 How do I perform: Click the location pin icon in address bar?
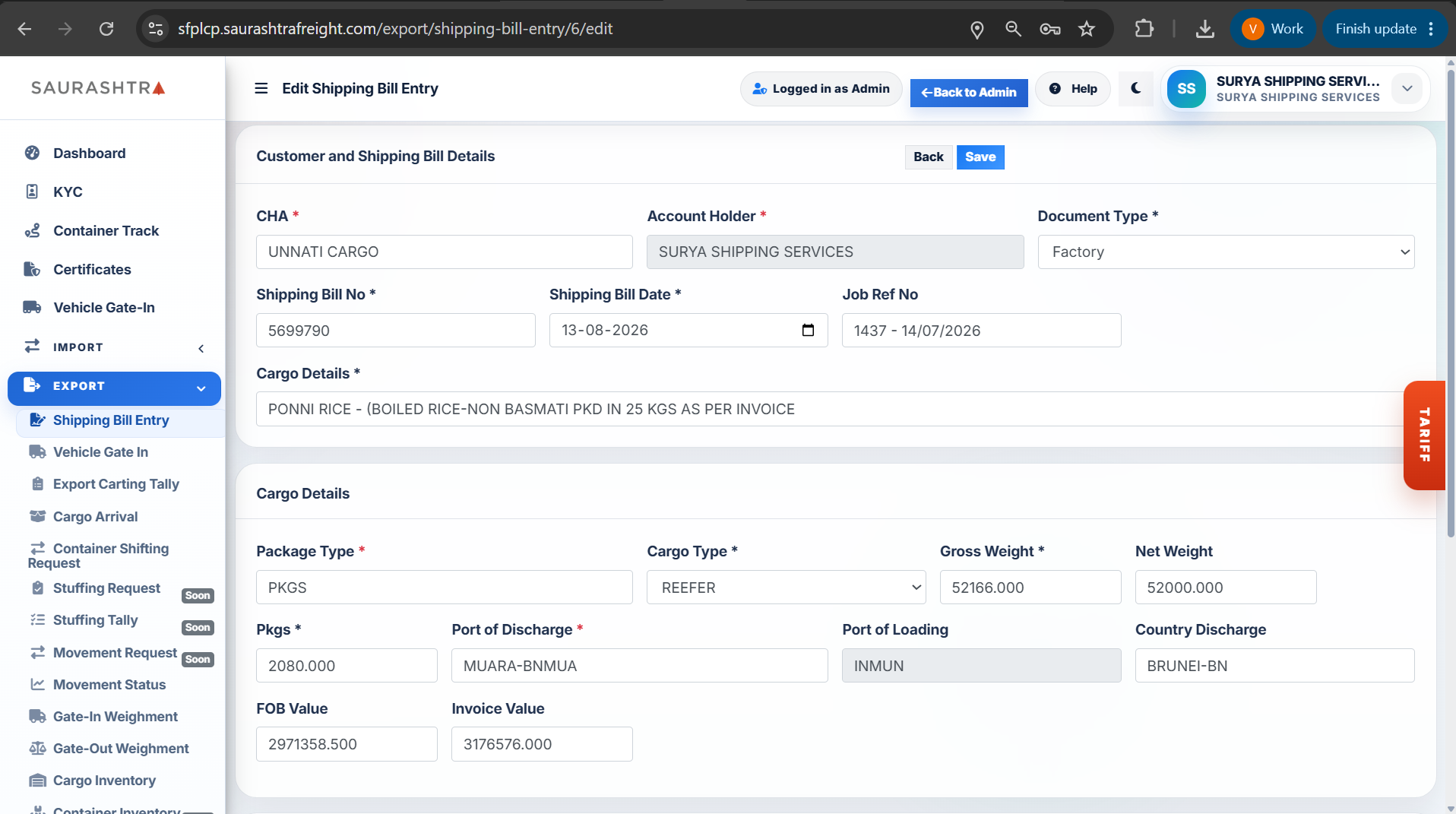tap(977, 29)
